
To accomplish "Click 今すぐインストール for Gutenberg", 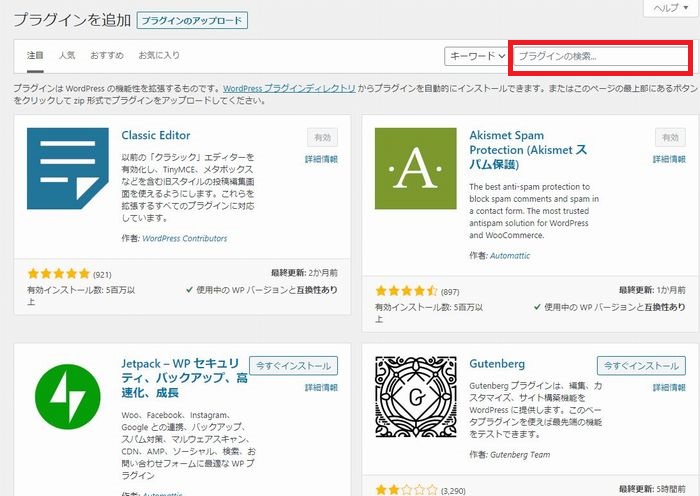I will (641, 366).
